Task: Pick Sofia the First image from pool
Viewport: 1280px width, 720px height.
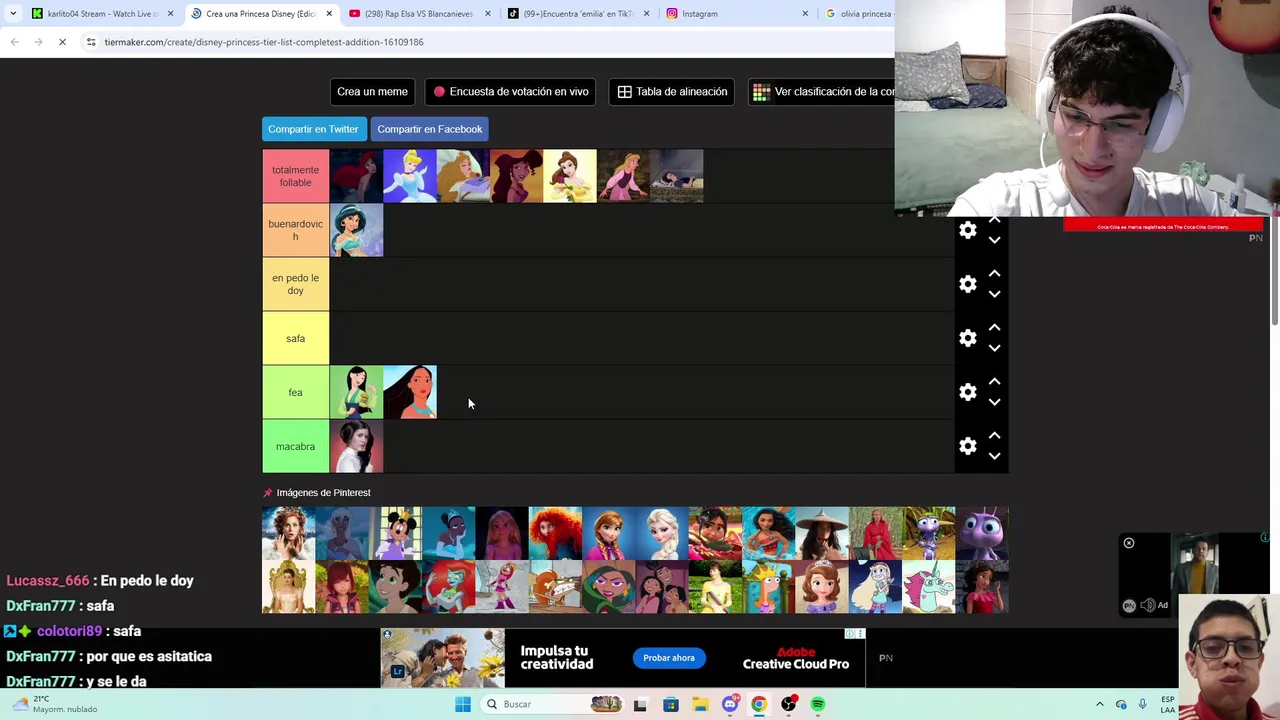Action: click(x=822, y=587)
